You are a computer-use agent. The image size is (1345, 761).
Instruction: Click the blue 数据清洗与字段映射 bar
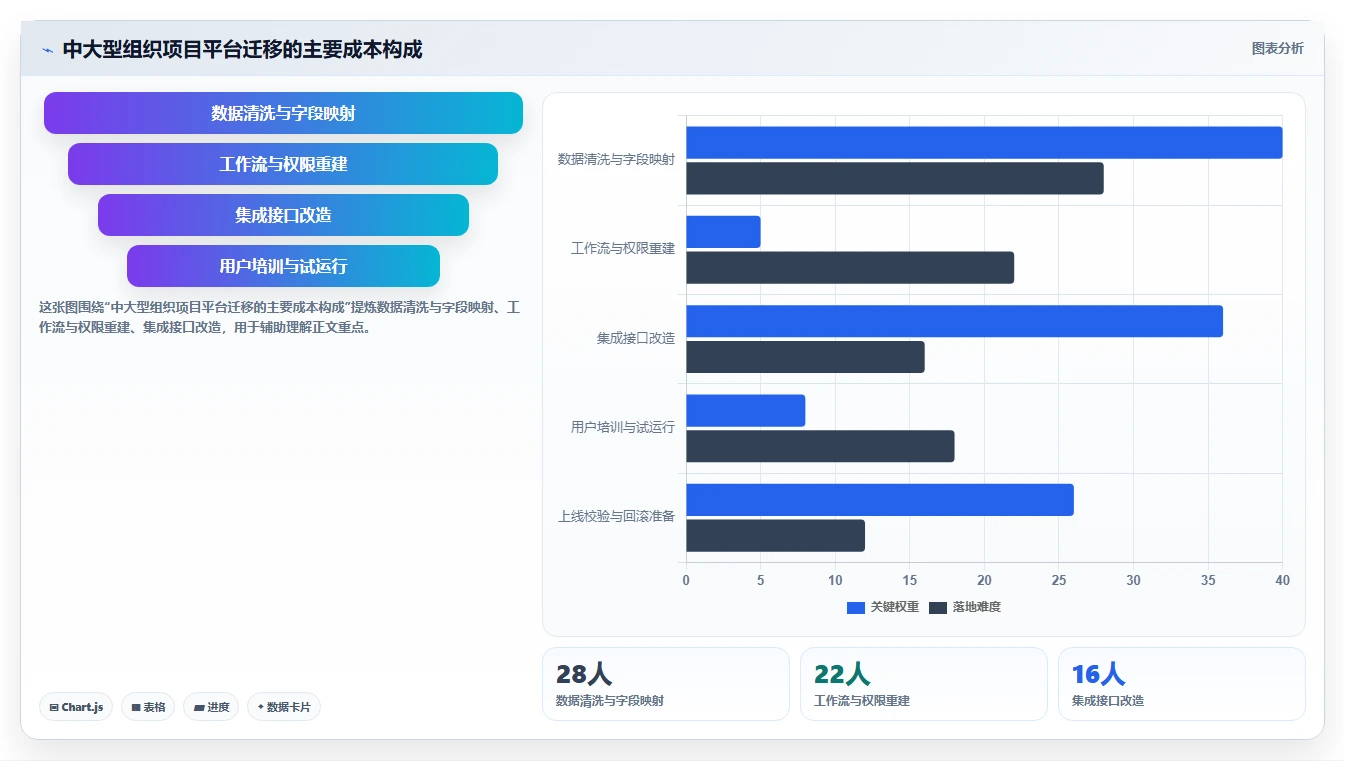coord(984,142)
